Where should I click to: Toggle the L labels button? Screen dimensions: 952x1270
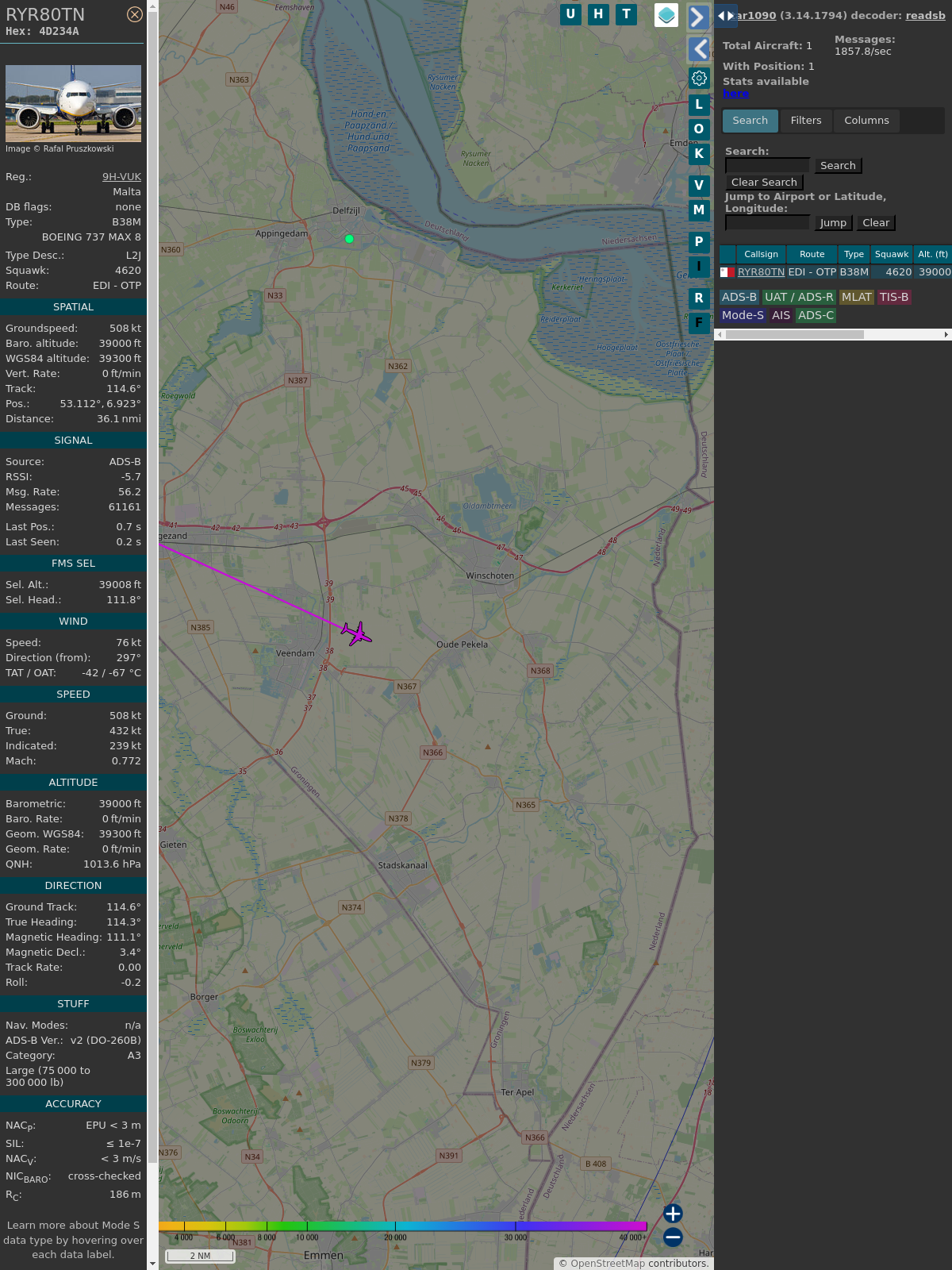[699, 104]
